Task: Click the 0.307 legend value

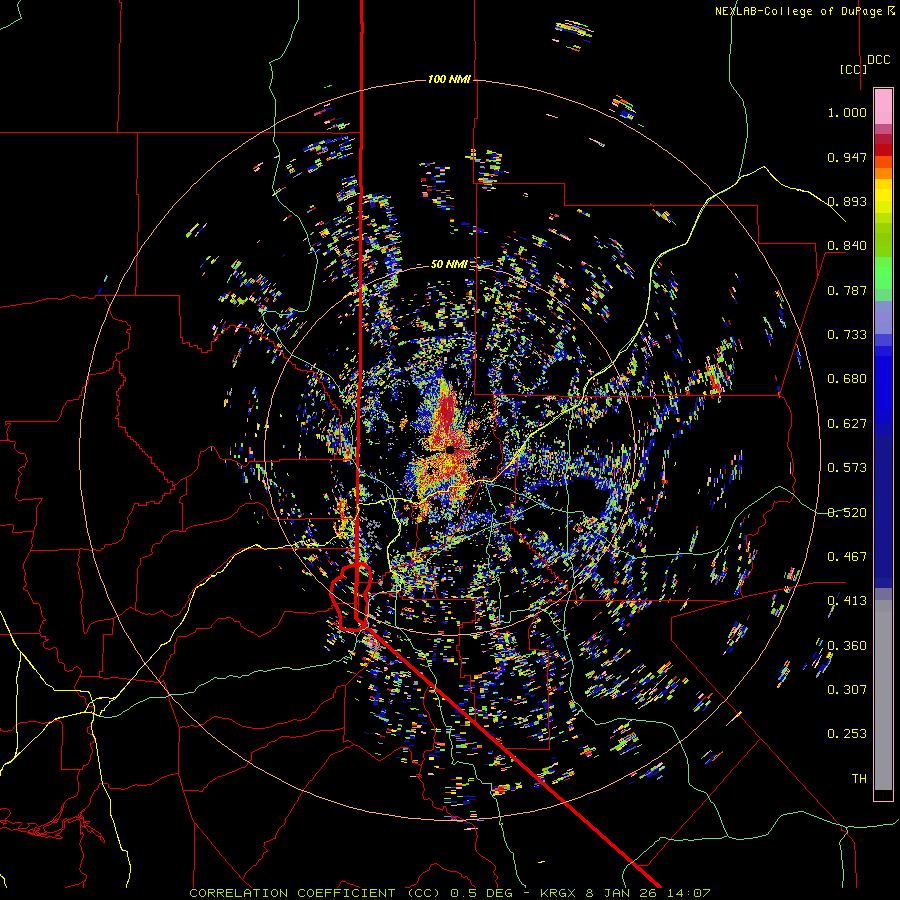Action: tap(847, 689)
